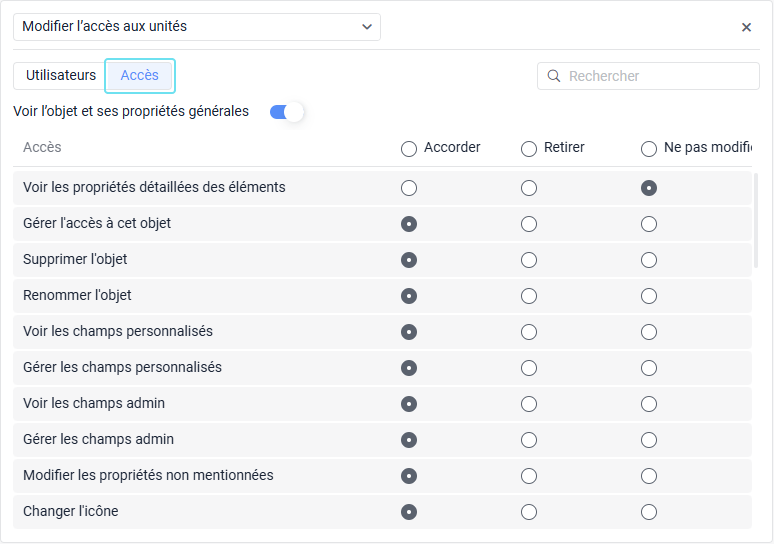The width and height of the screenshot is (774, 544).
Task: Set Retirer for 'Modifier les propriétés non mentionnées'
Action: coord(529,476)
